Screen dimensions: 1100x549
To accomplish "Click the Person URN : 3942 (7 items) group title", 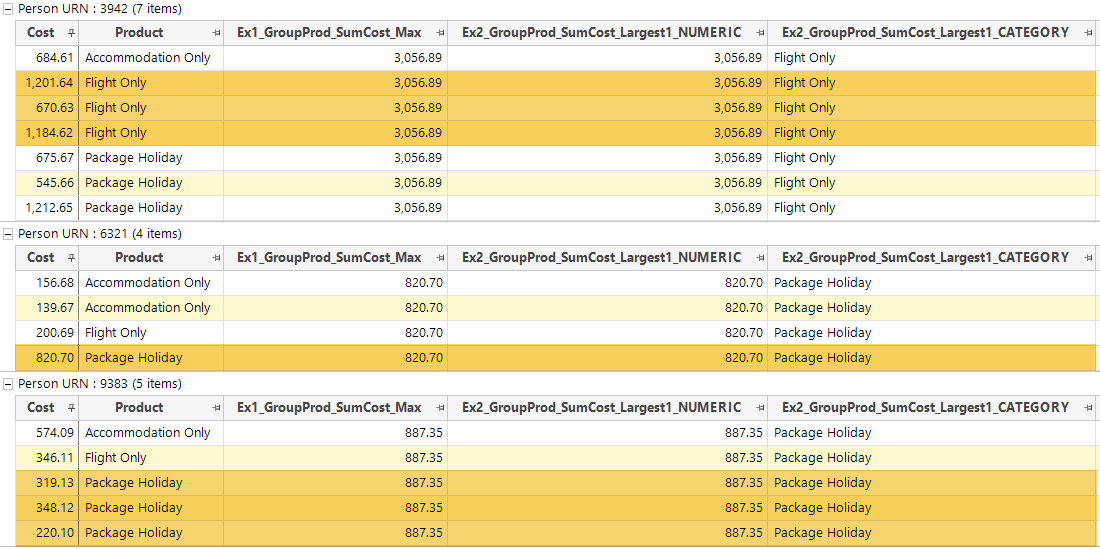I will click(x=99, y=9).
